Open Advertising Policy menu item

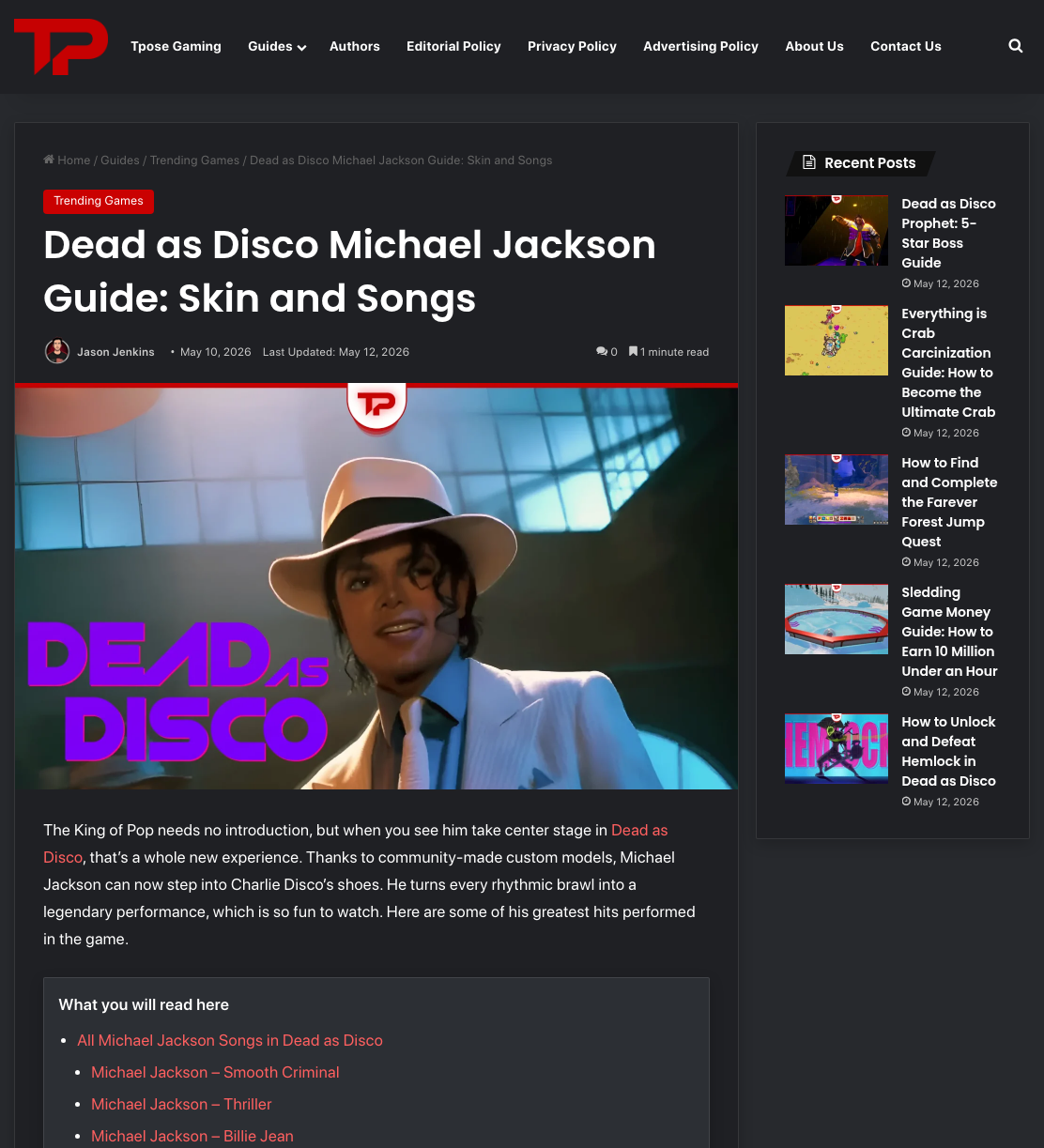tap(700, 46)
